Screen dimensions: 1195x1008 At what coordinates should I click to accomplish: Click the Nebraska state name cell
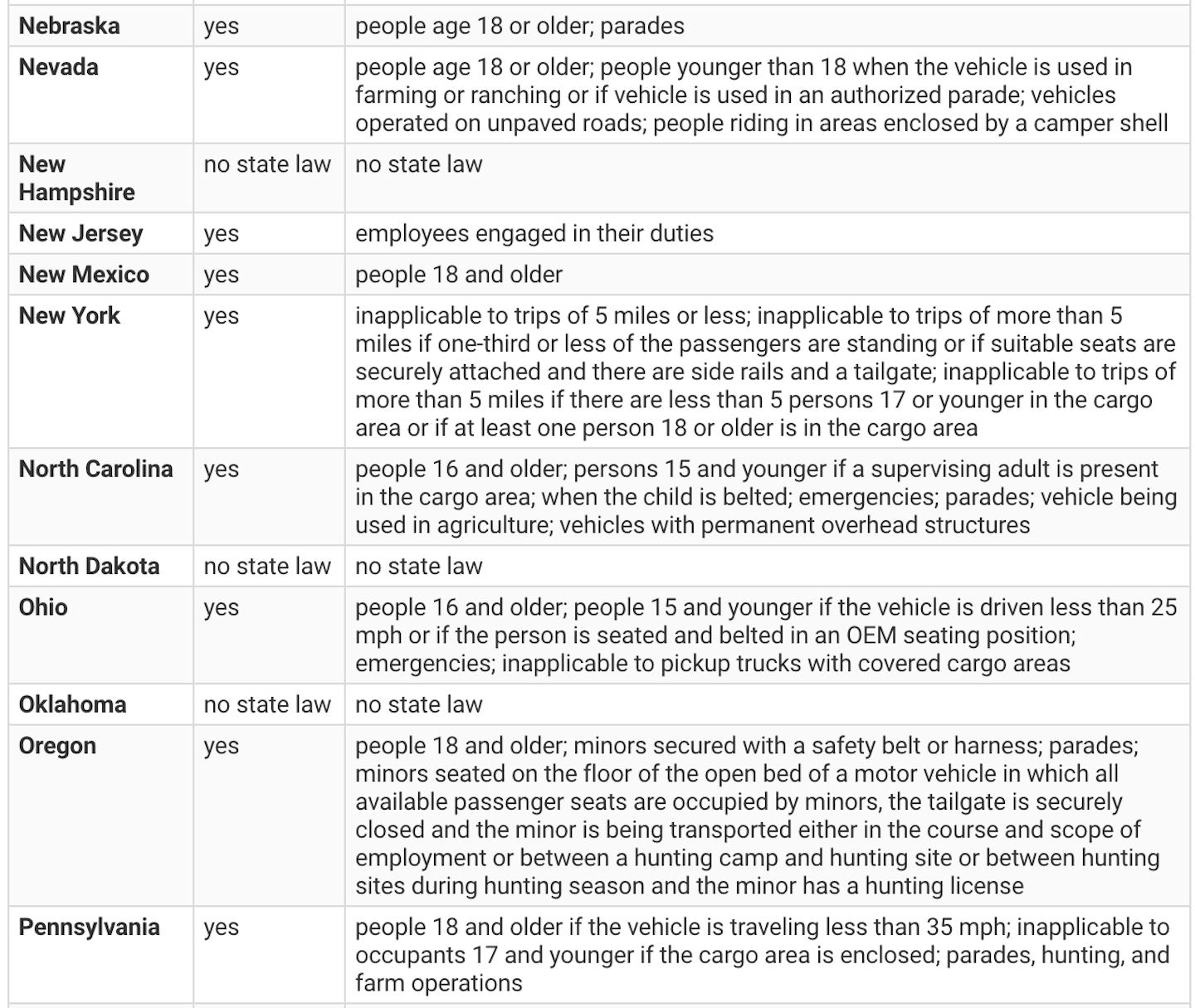(69, 26)
